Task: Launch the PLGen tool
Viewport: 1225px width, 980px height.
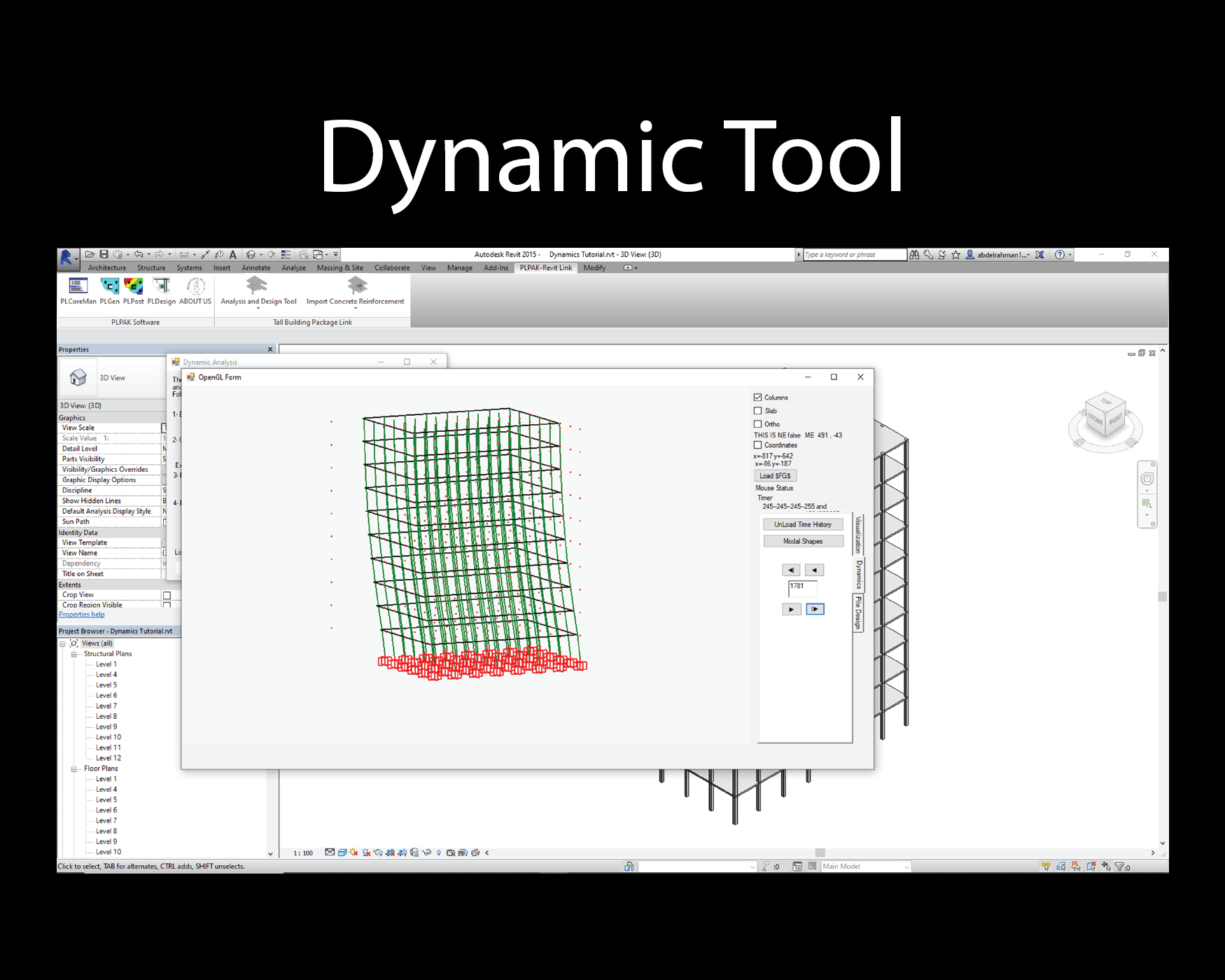Action: 110,286
